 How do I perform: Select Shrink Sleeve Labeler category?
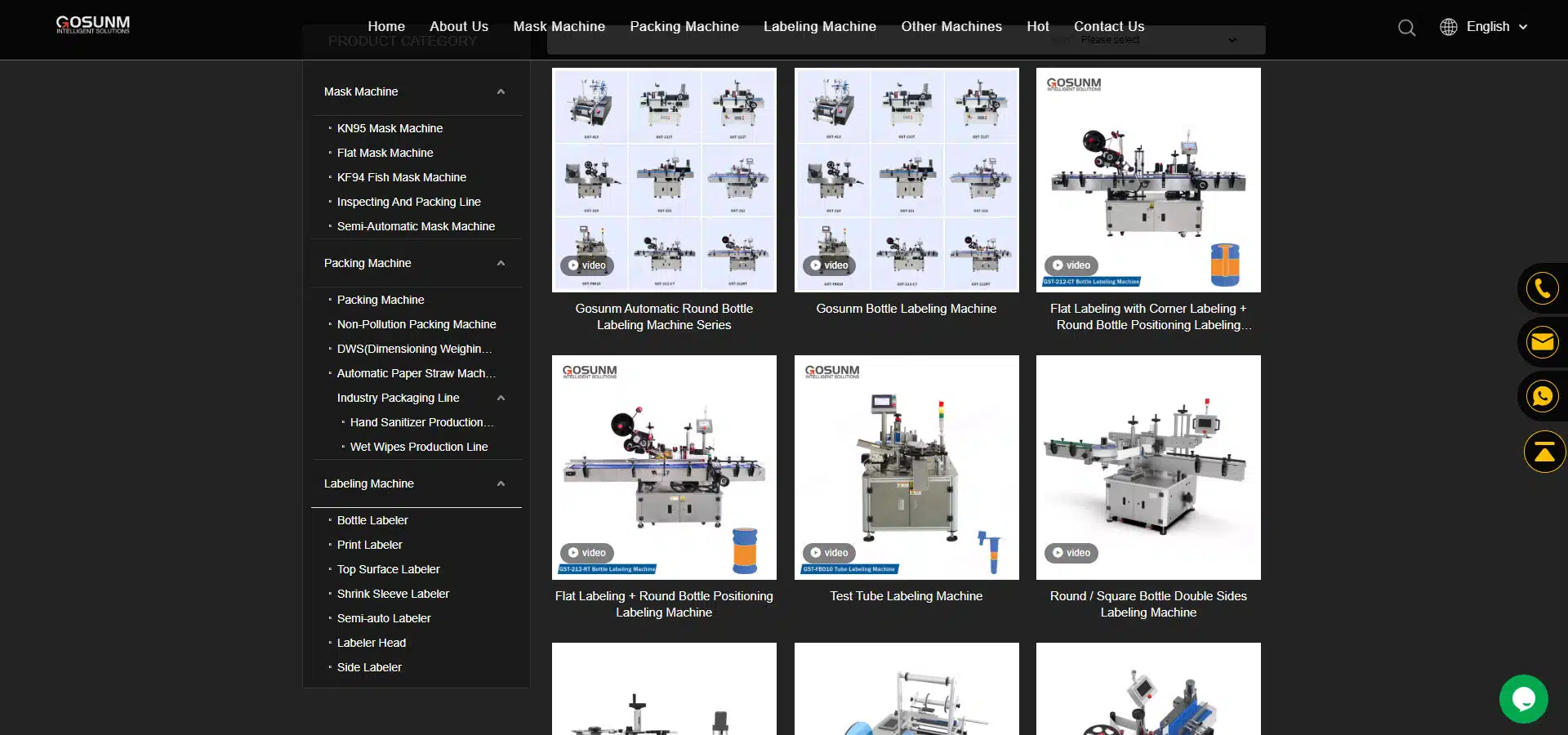(393, 594)
